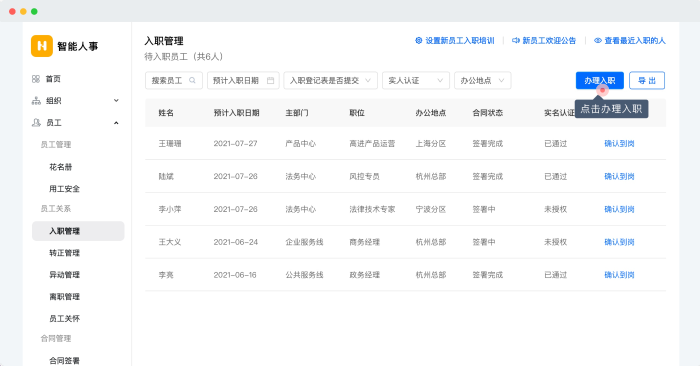The width and height of the screenshot is (700, 366).
Task: Click the name 李亮 in the table
Action: [166, 274]
